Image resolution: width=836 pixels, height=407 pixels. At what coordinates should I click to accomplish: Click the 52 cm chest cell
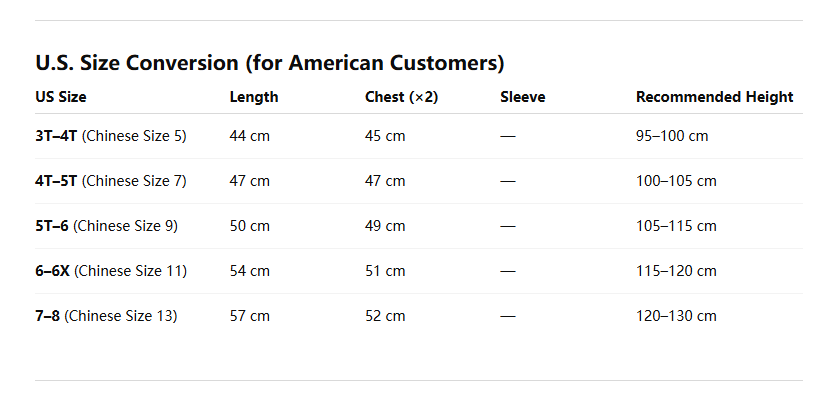click(x=385, y=316)
